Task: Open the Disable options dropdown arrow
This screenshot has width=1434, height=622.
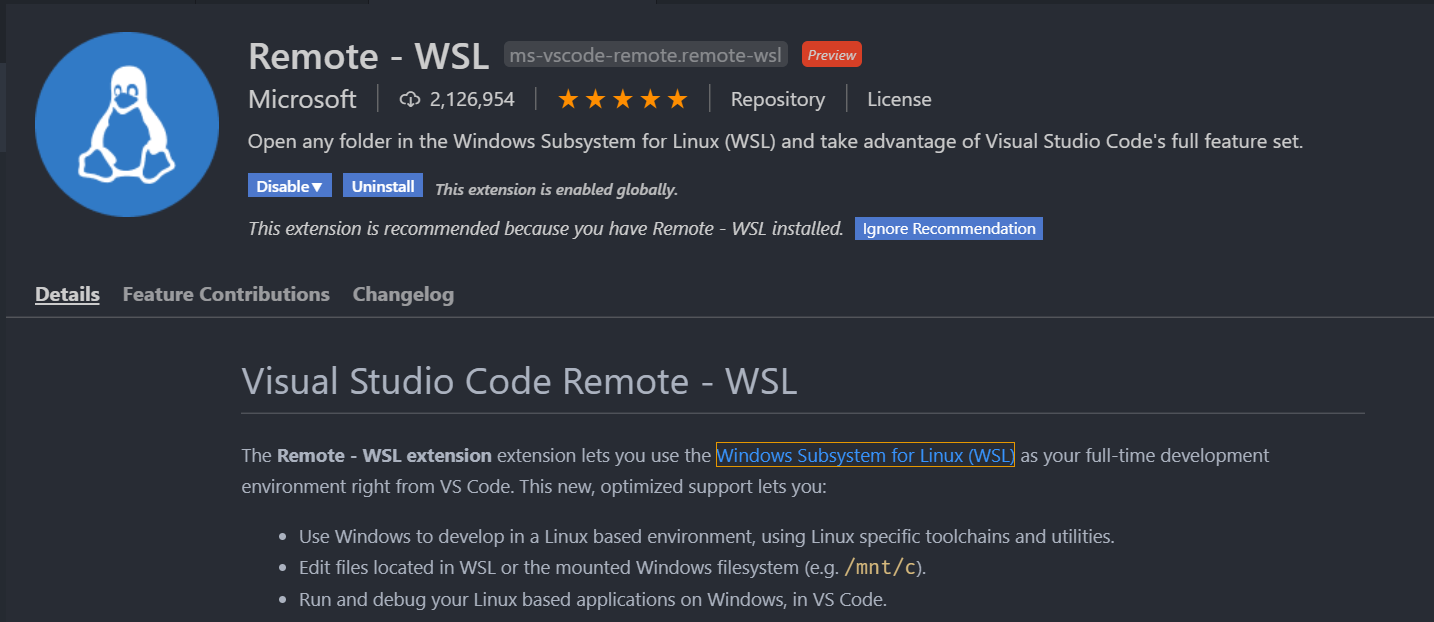Action: [x=315, y=186]
